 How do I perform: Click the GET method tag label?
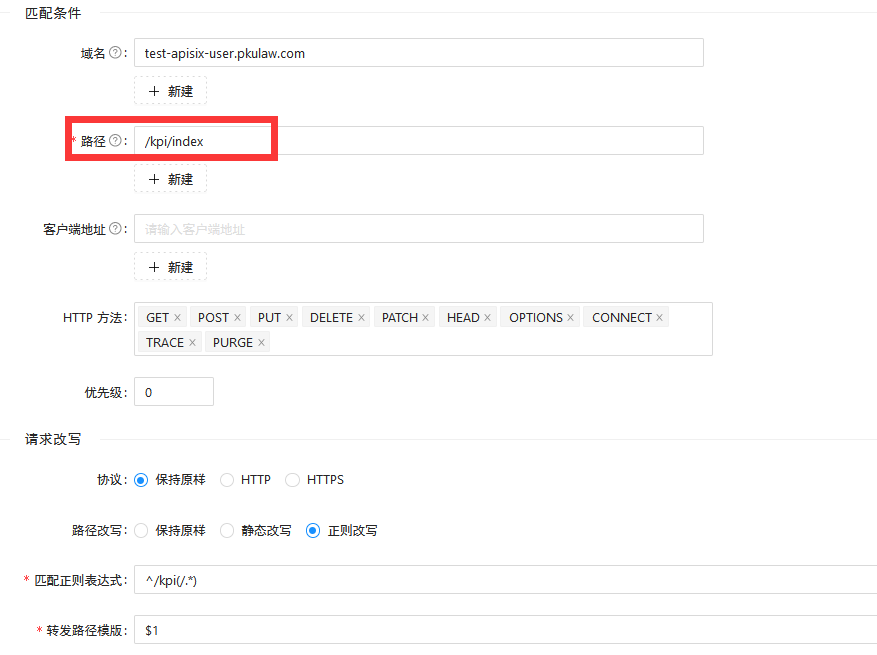click(158, 318)
